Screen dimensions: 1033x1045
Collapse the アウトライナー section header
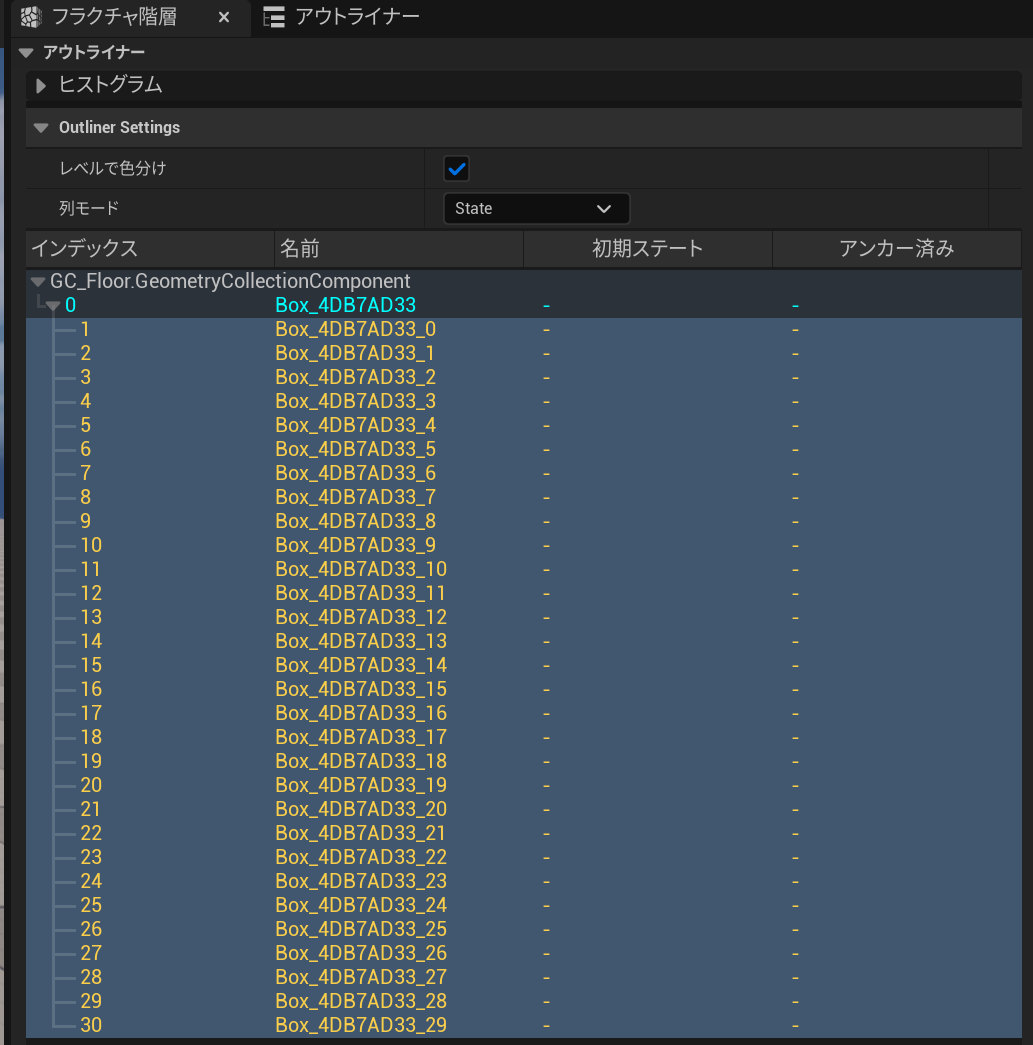[x=26, y=52]
